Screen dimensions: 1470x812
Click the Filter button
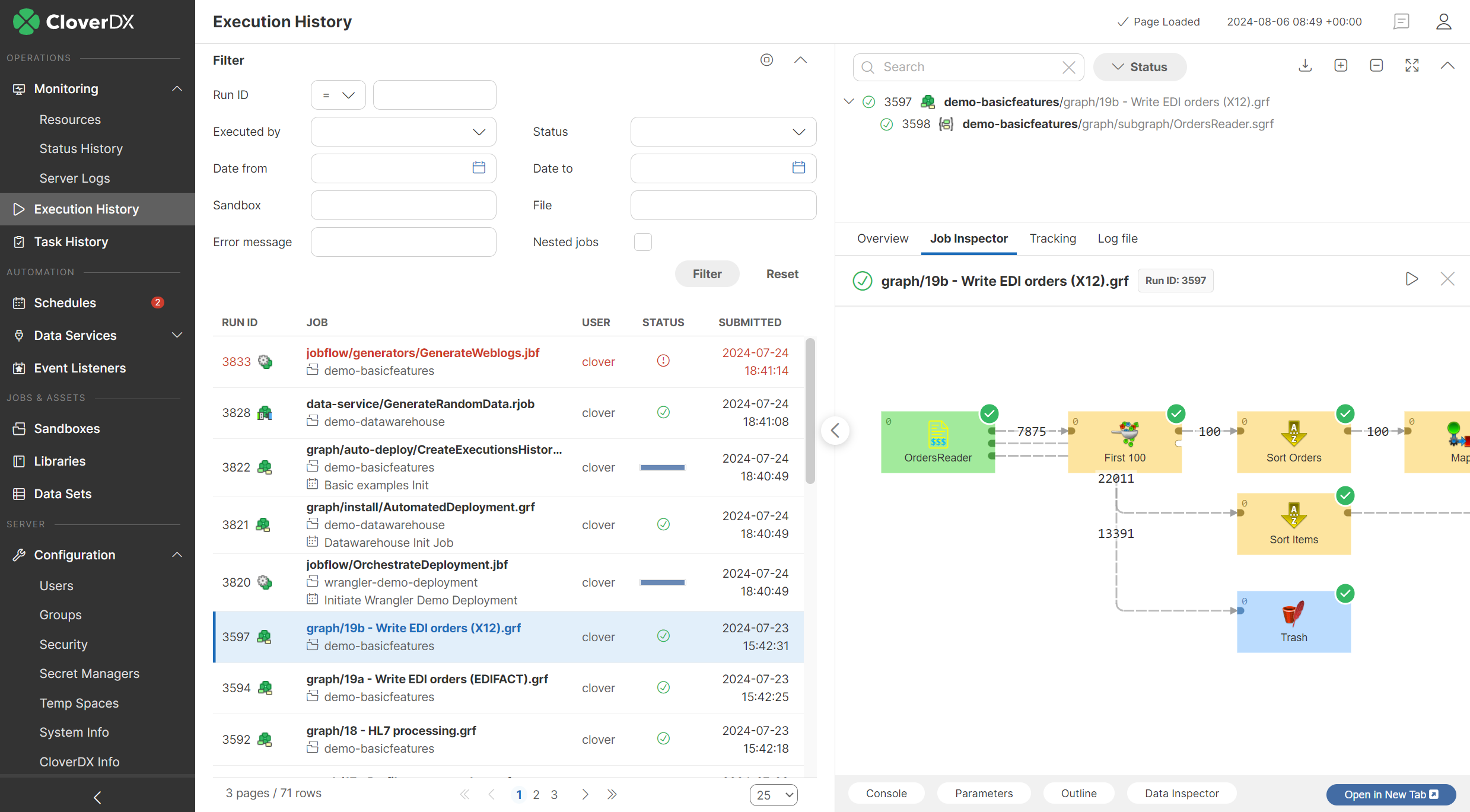707,274
